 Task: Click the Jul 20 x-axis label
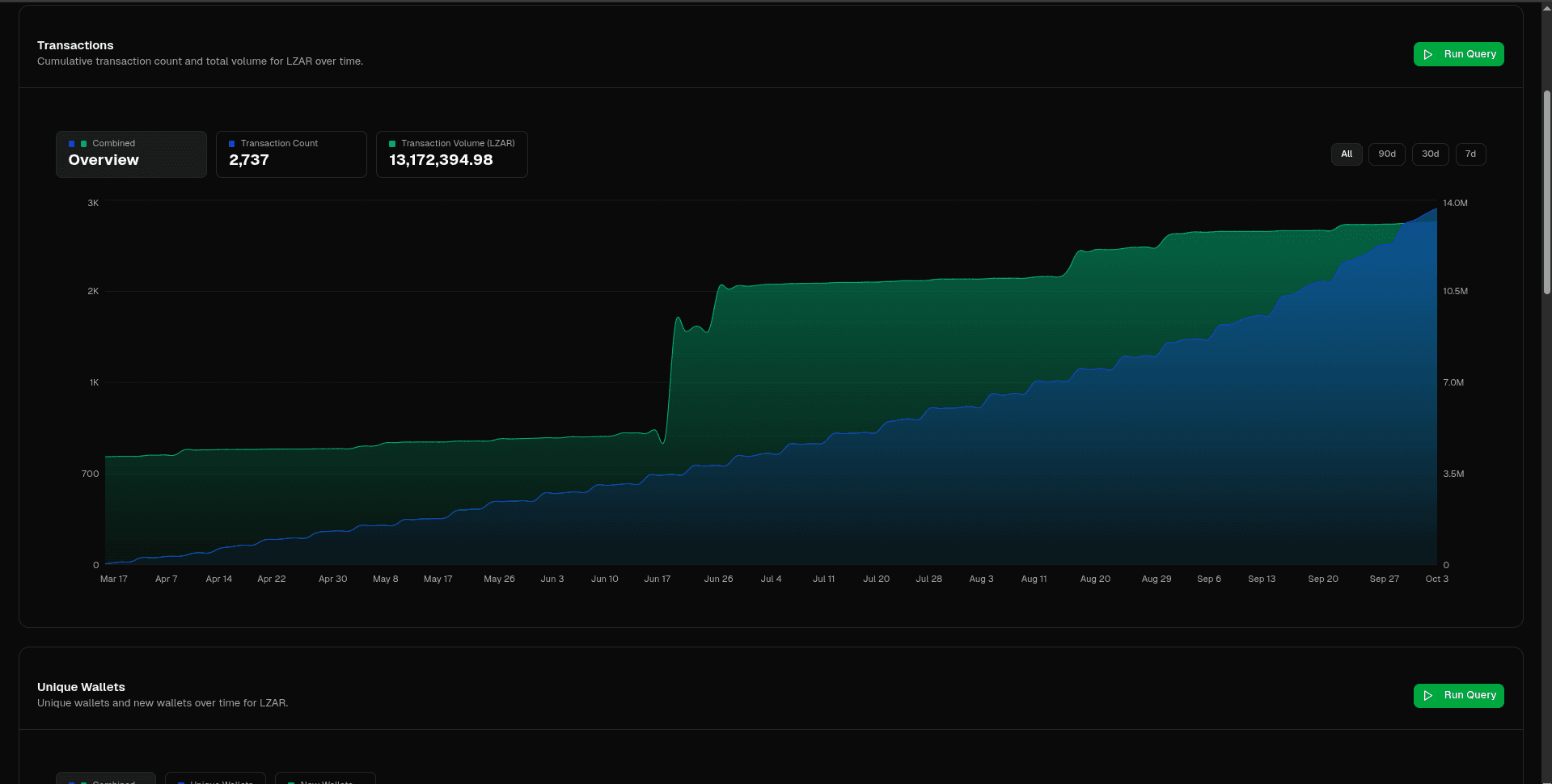(877, 579)
